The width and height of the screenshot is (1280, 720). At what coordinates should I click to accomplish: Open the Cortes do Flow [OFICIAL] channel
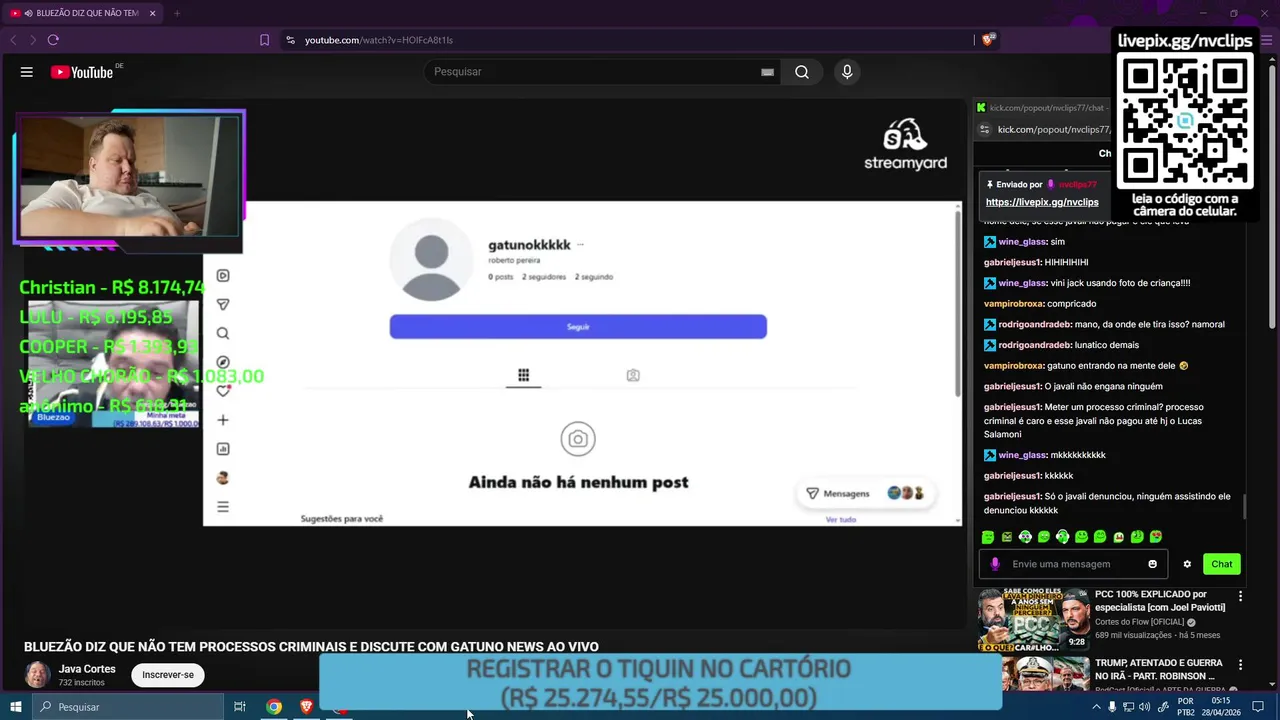point(1139,622)
